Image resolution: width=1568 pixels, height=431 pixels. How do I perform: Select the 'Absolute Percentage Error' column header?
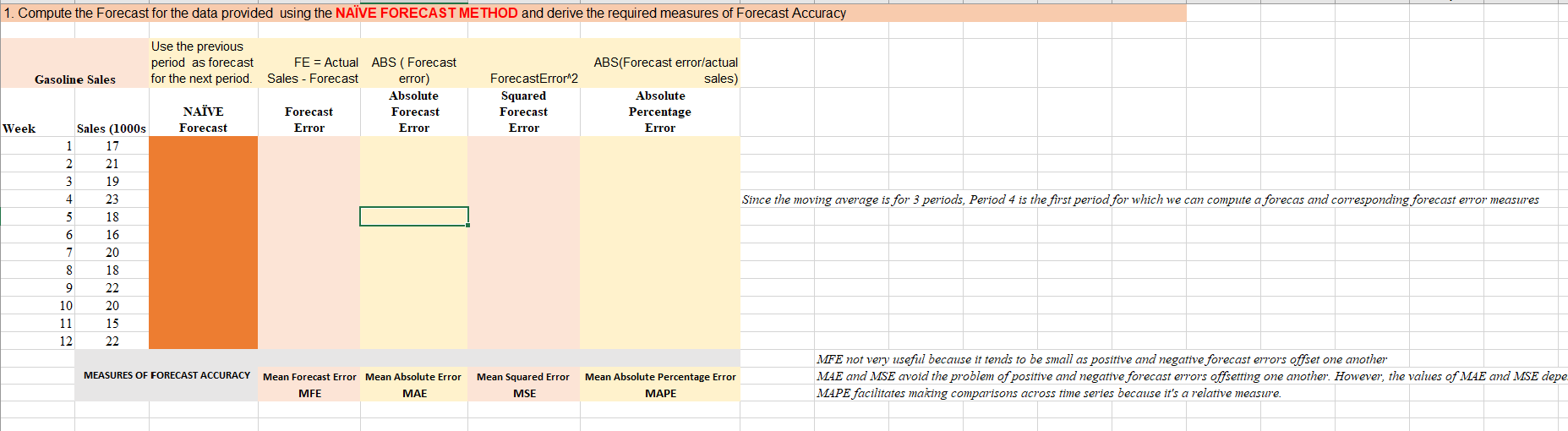(660, 112)
